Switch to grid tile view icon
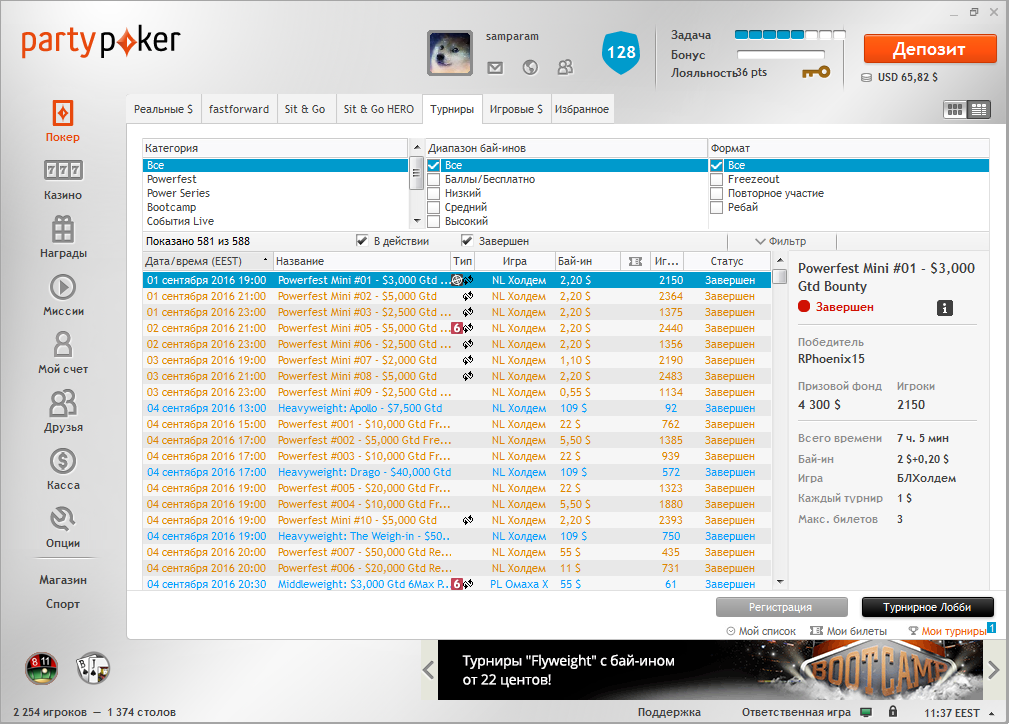 tap(955, 109)
